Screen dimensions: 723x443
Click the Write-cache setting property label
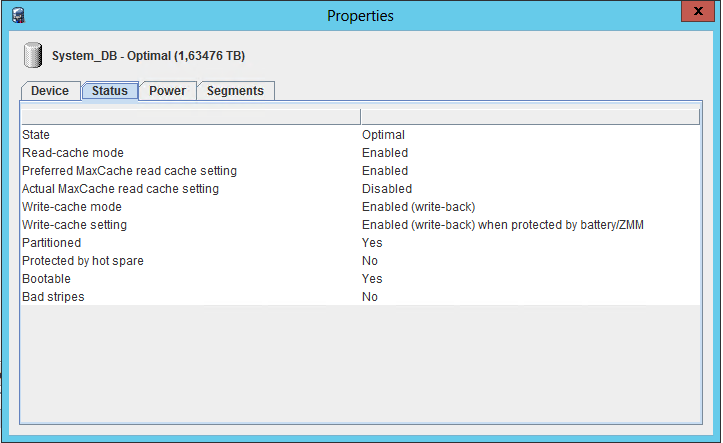click(x=74, y=225)
